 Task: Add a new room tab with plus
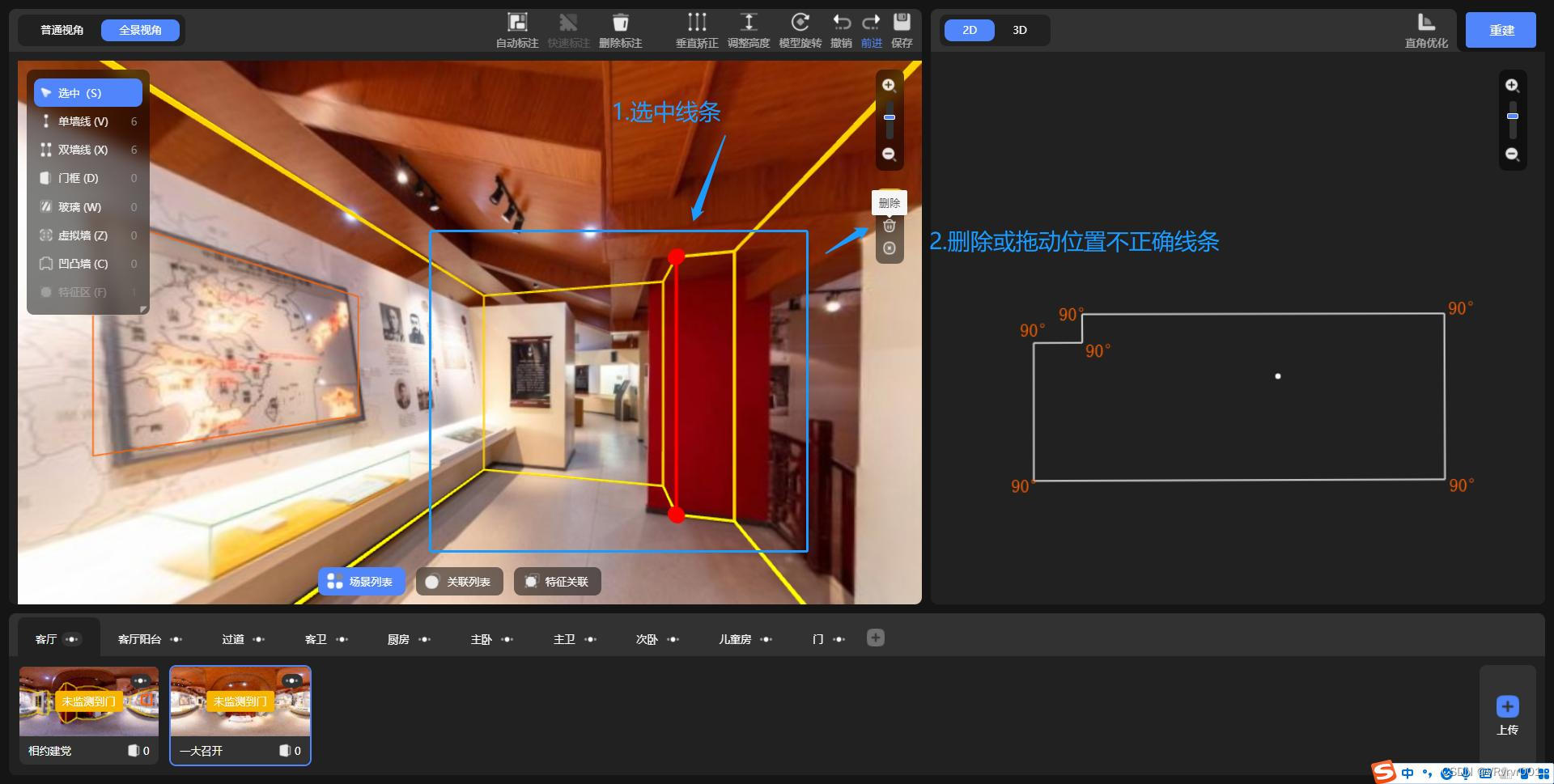pyautogui.click(x=875, y=638)
